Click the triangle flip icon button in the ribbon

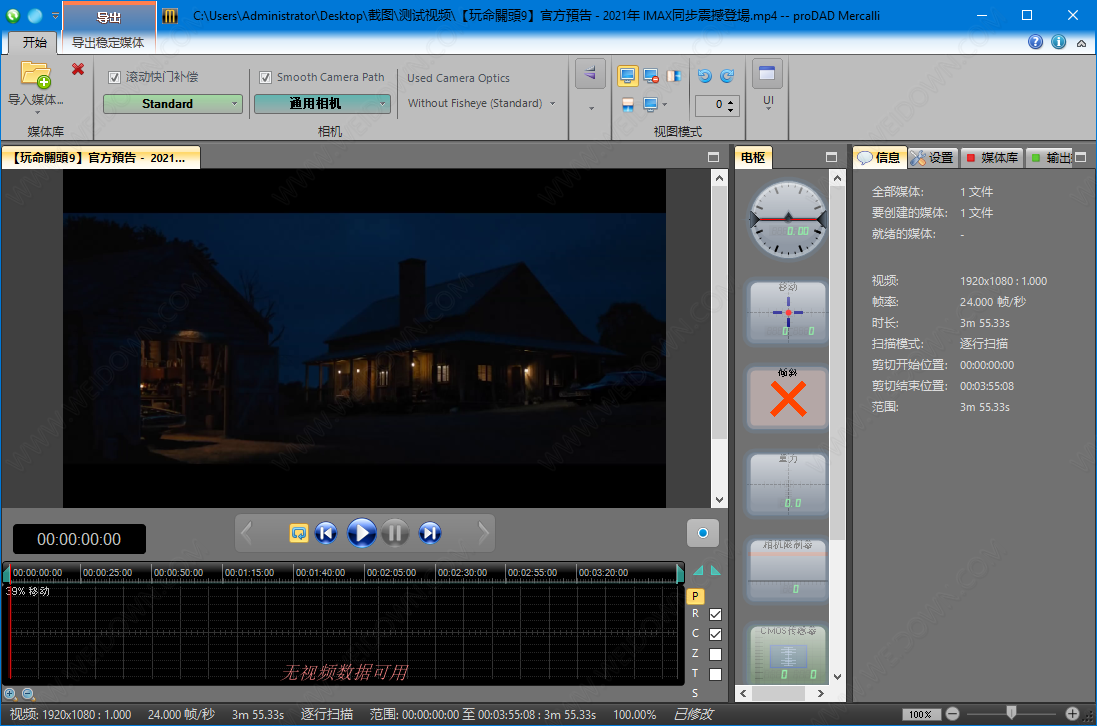point(590,73)
